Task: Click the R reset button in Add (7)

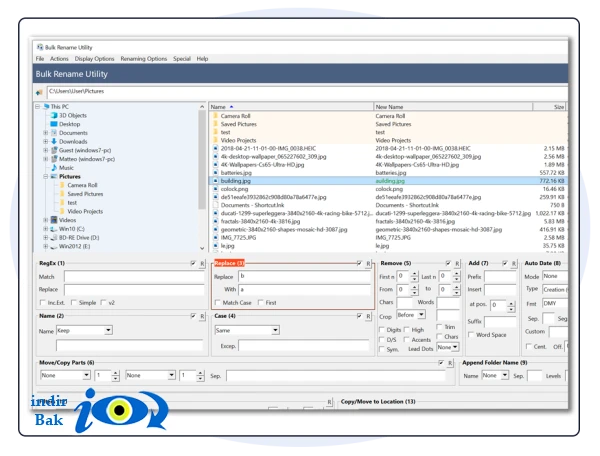Action: [514, 263]
